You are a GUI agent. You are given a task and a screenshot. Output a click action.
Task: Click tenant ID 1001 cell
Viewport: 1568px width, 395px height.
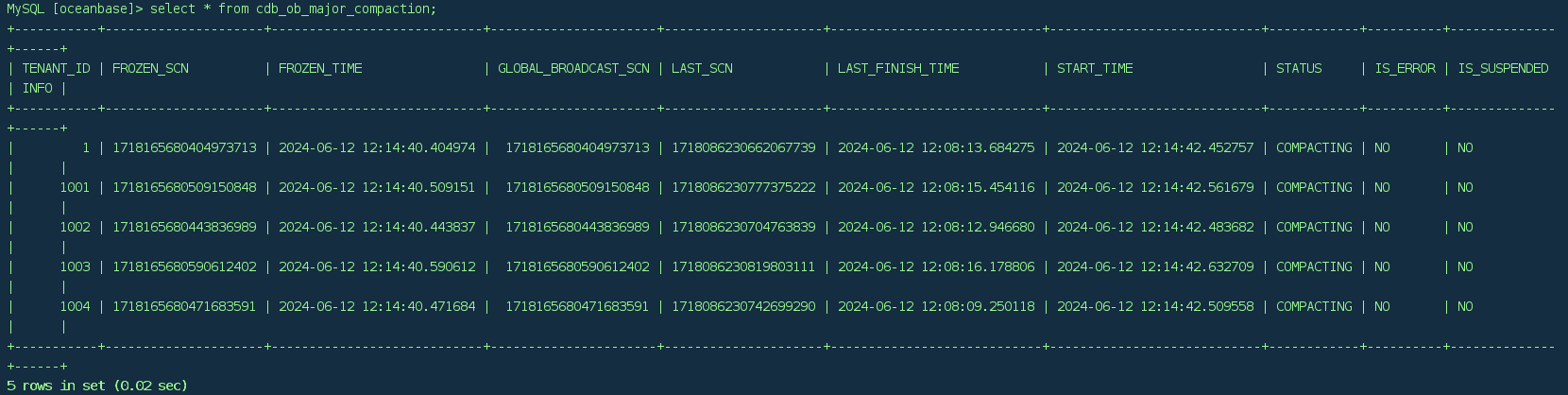(x=75, y=187)
